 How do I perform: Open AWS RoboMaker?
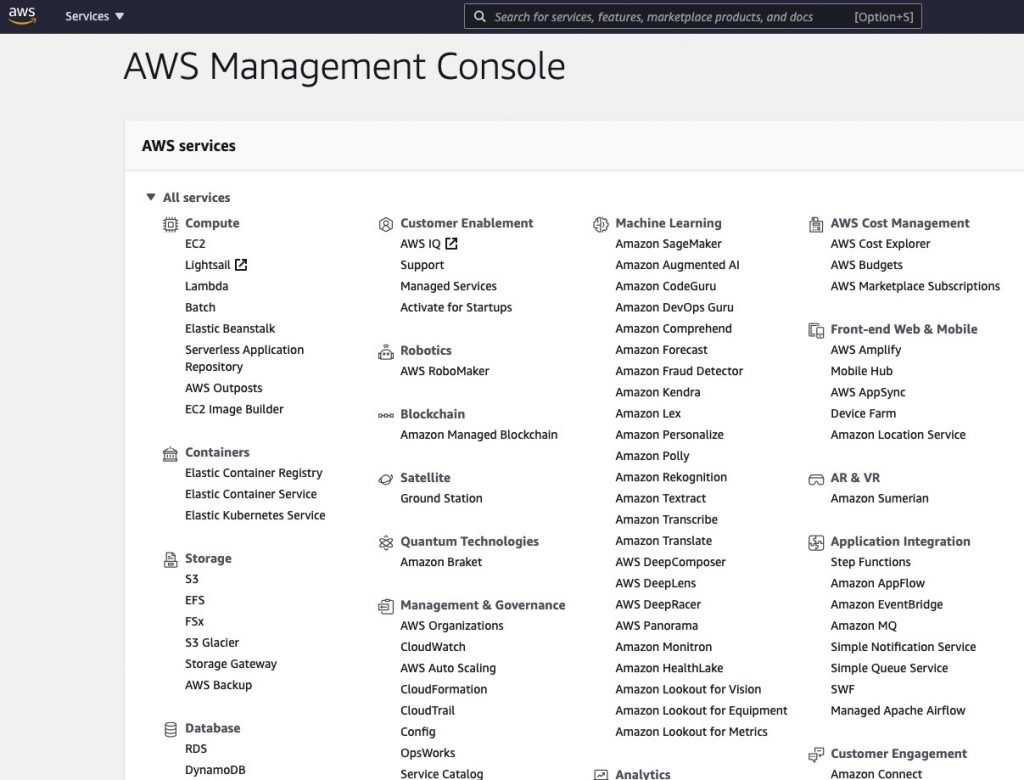click(x=444, y=371)
